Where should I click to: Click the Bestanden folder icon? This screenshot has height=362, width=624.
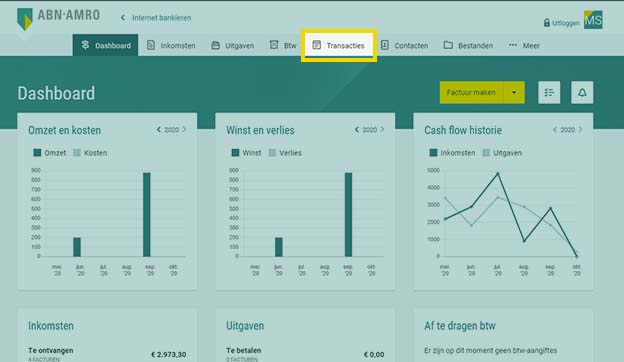coord(448,45)
